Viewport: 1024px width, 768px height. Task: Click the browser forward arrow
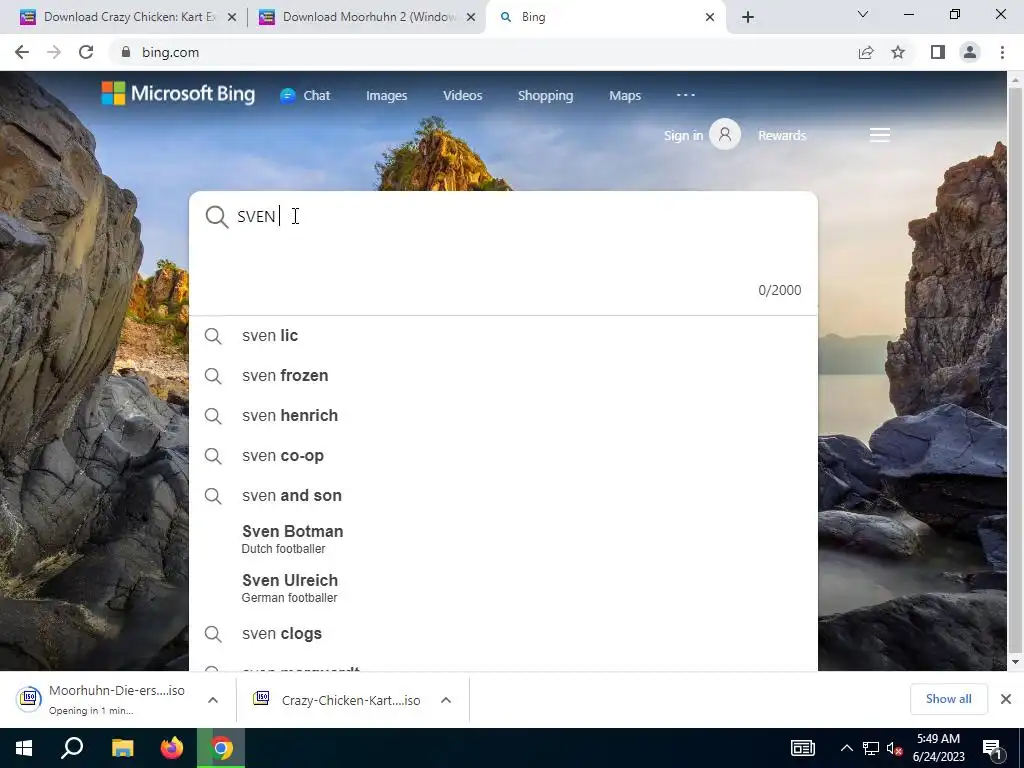pos(54,52)
